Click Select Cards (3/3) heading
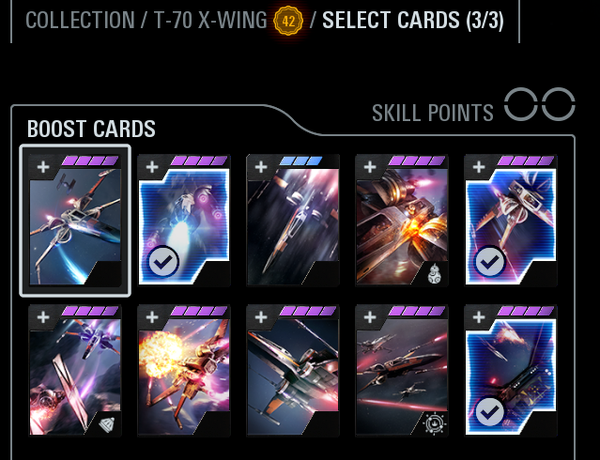600x460 pixels. tap(413, 20)
